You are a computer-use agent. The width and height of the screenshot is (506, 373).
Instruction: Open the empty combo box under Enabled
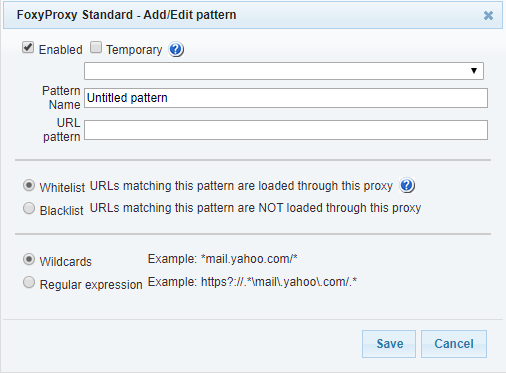284,71
